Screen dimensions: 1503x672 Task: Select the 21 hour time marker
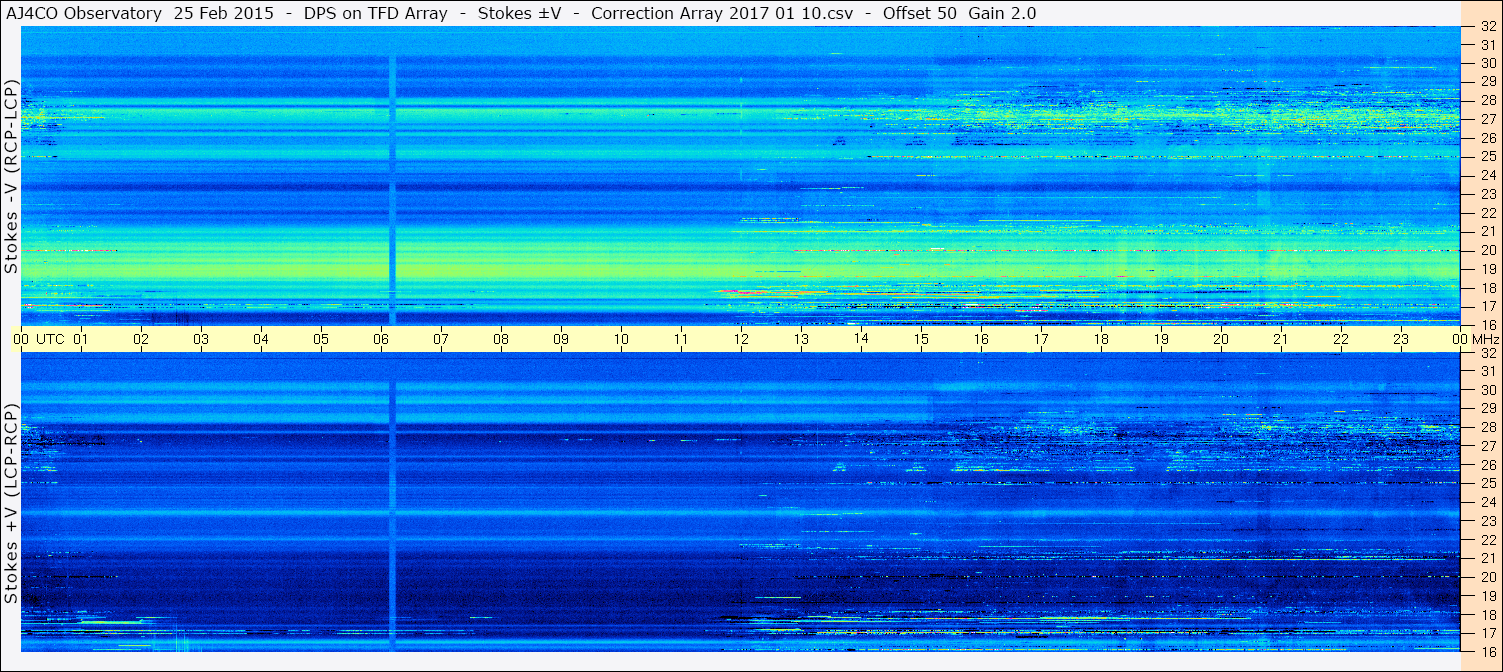[1281, 339]
